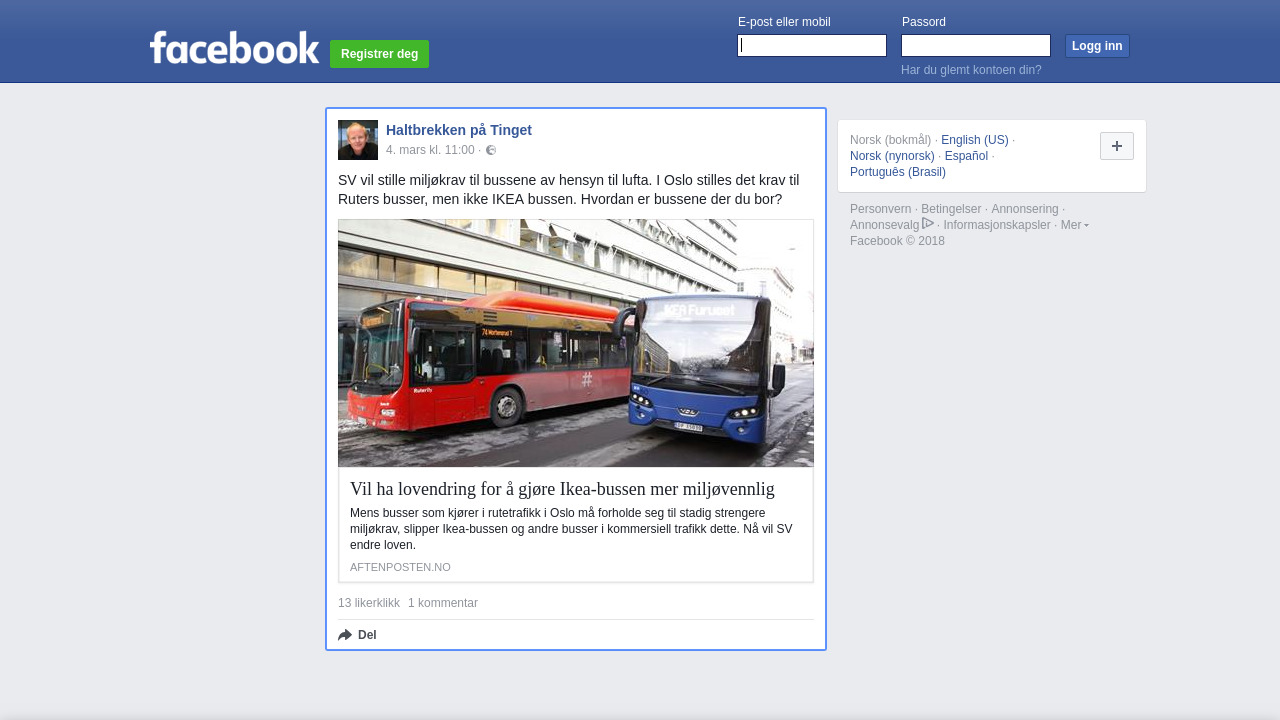Click the plus button for more languages
The width and height of the screenshot is (1280, 720).
point(1116,146)
